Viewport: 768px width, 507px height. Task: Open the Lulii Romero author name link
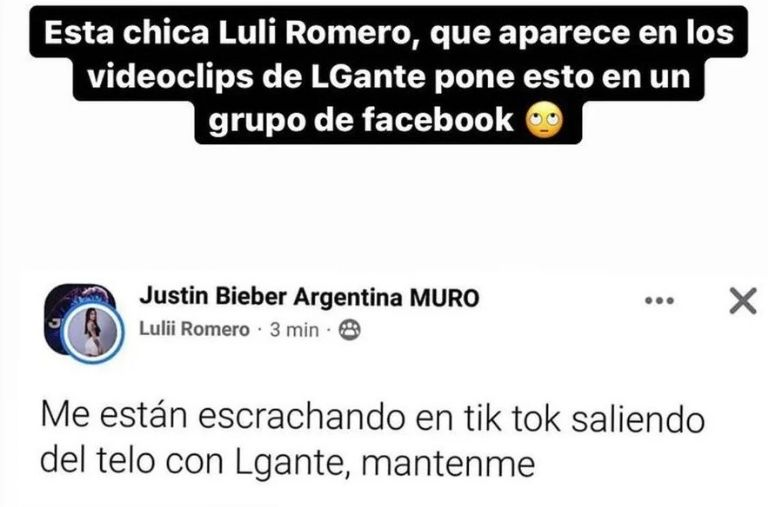(x=194, y=329)
